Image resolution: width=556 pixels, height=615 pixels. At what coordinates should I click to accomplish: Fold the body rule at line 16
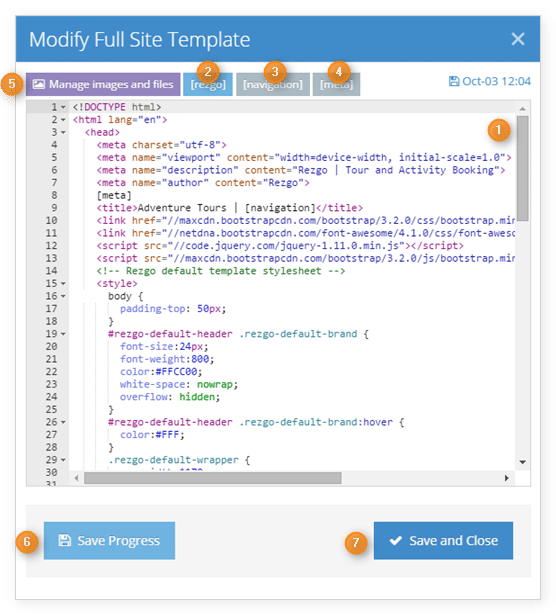(63, 296)
